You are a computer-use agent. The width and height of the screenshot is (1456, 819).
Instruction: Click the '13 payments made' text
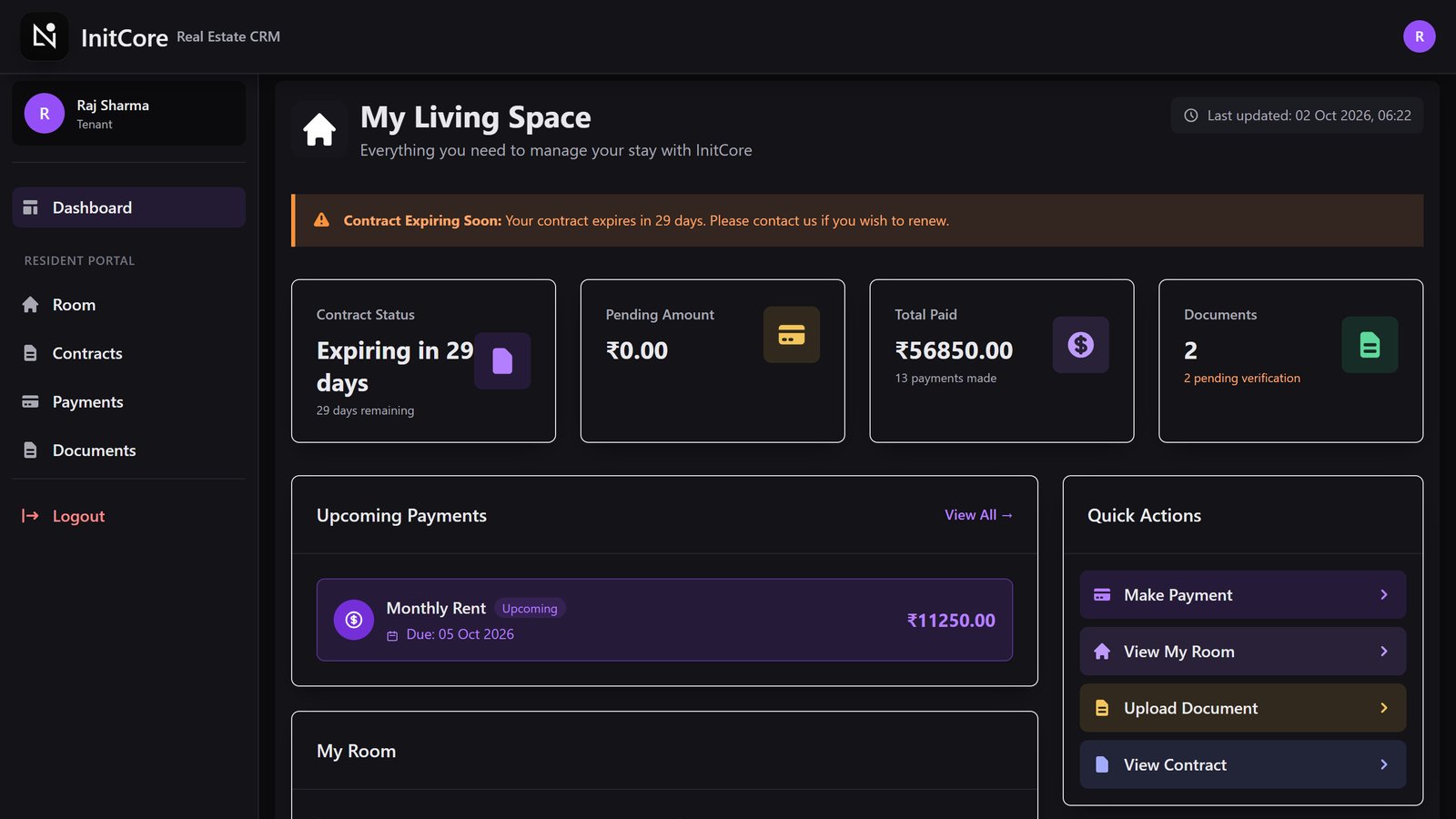pos(945,379)
